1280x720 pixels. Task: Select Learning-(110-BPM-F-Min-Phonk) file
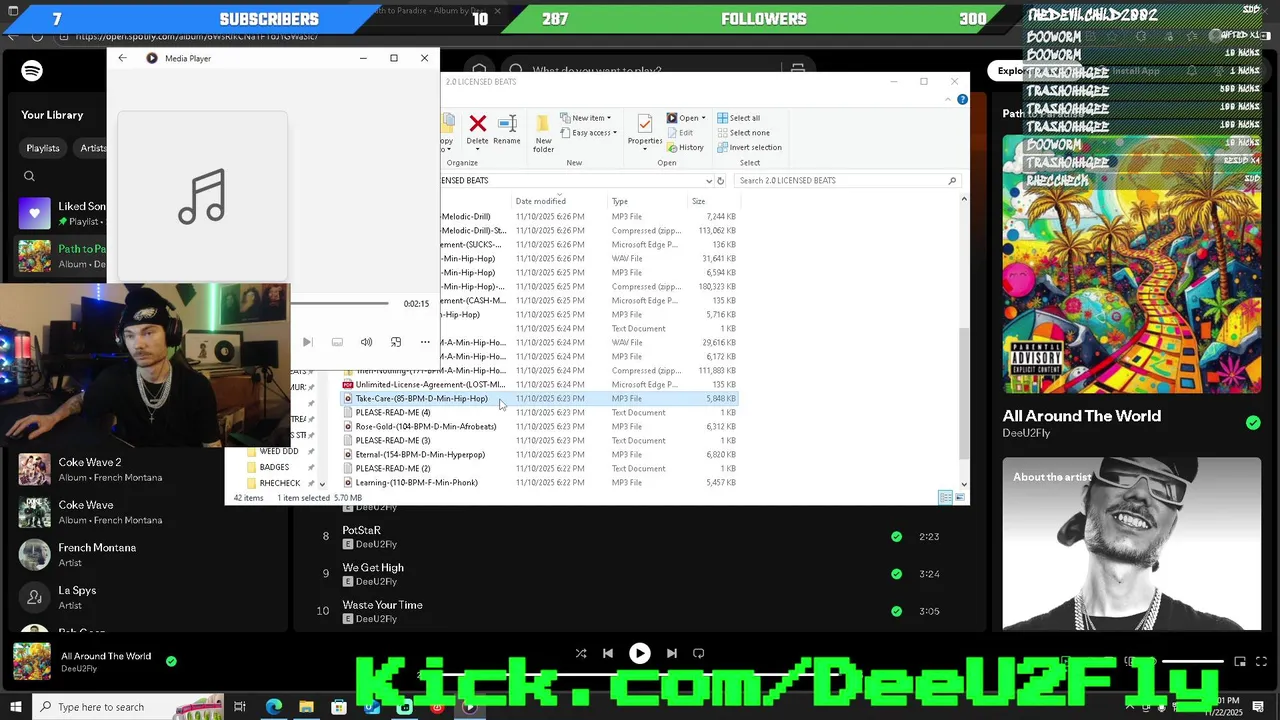click(416, 483)
